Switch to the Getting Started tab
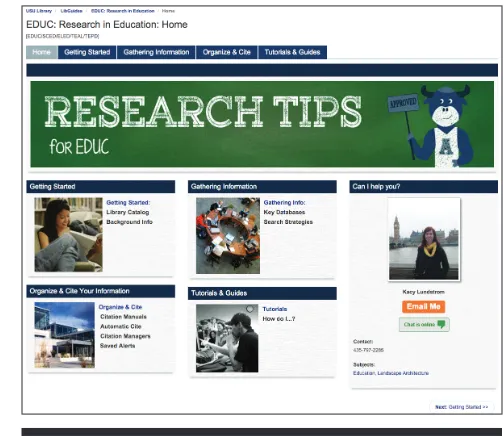This screenshot has width=504, height=436. (x=87, y=52)
